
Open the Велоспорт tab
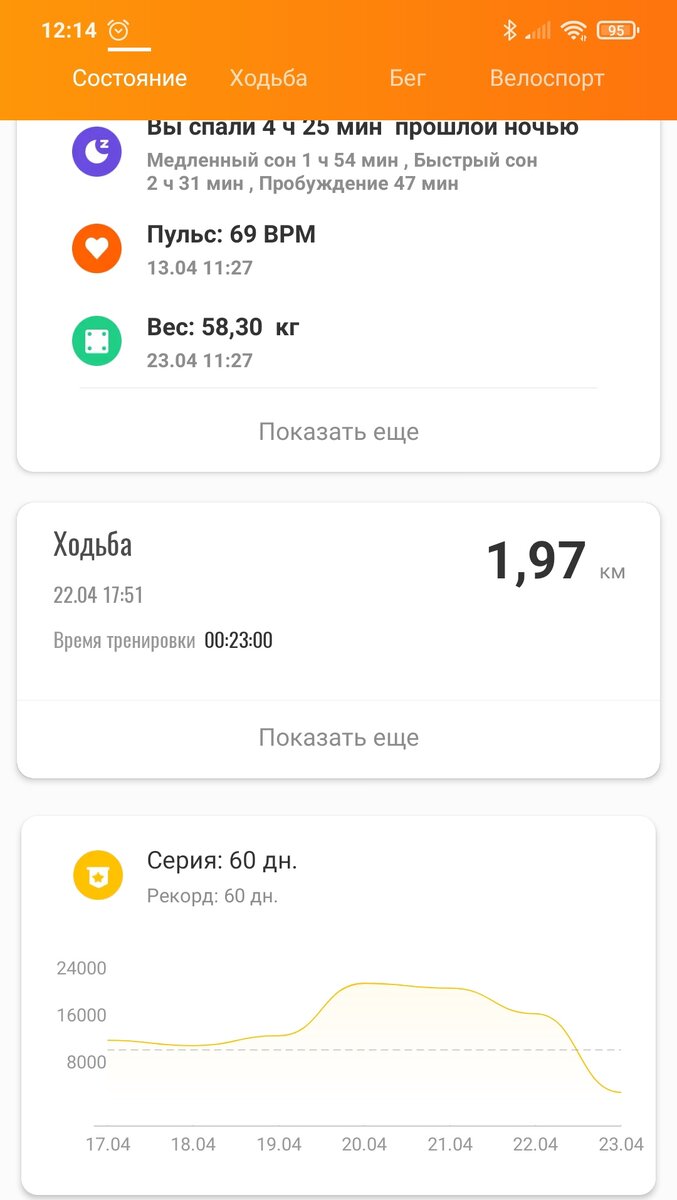(x=546, y=77)
